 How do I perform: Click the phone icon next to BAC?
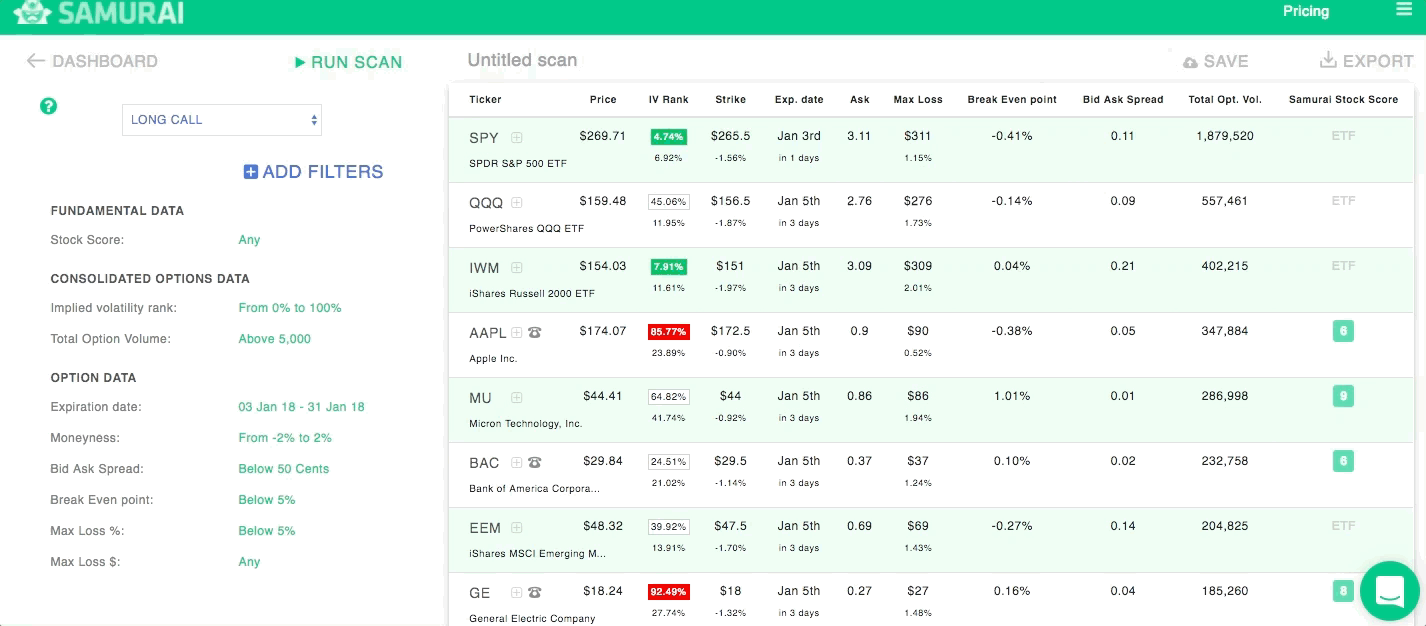[x=535, y=462]
